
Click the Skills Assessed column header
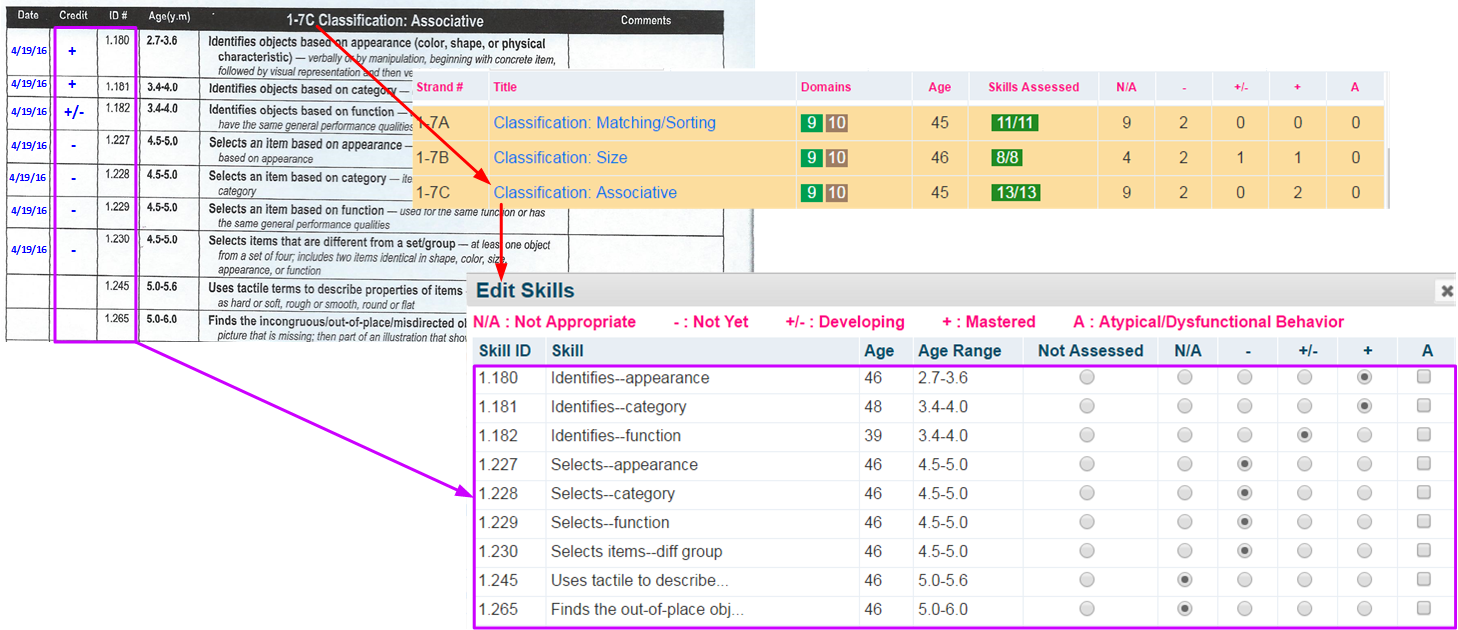tap(1034, 87)
